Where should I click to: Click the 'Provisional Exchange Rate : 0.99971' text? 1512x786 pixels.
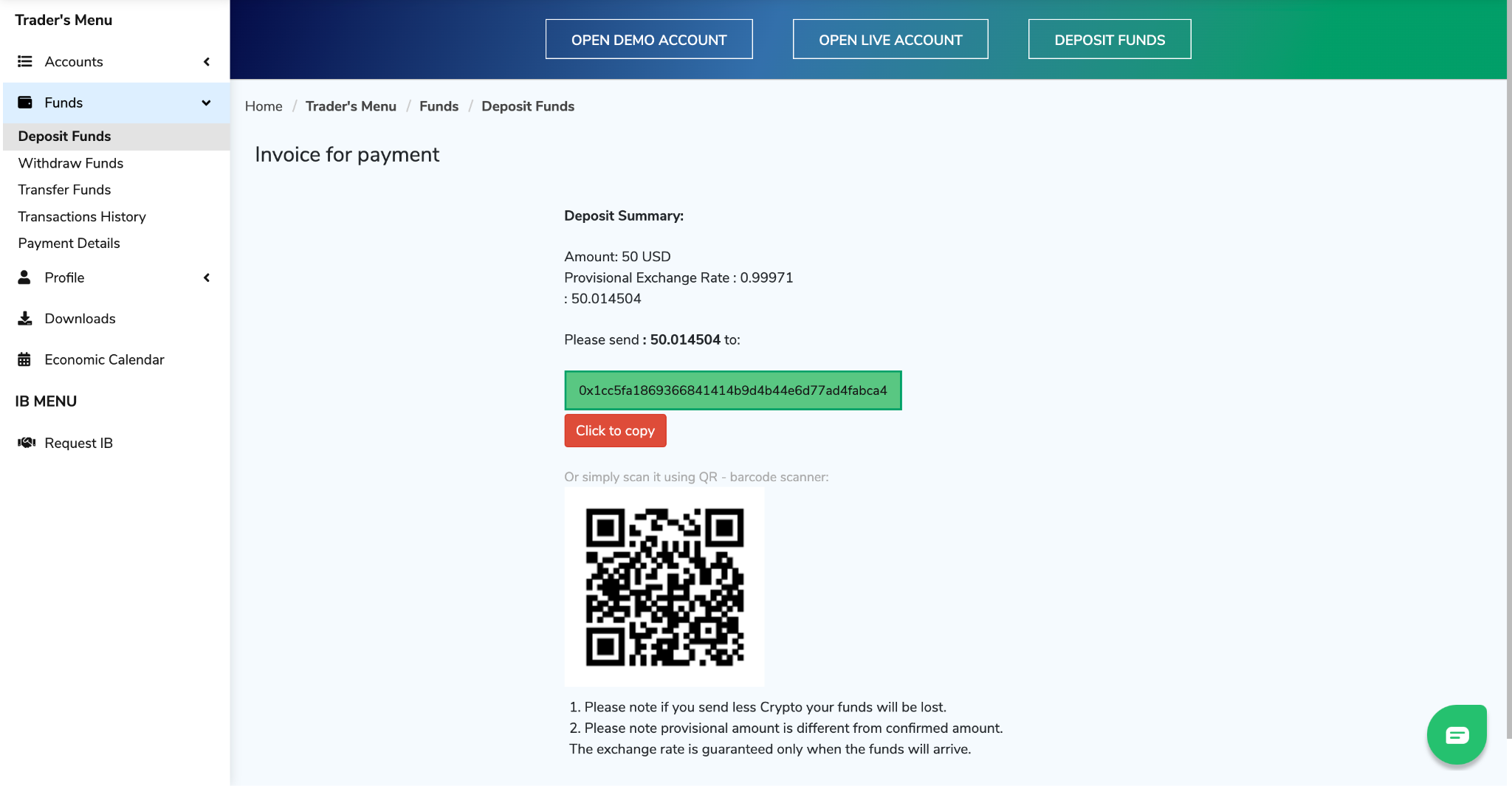coord(678,277)
